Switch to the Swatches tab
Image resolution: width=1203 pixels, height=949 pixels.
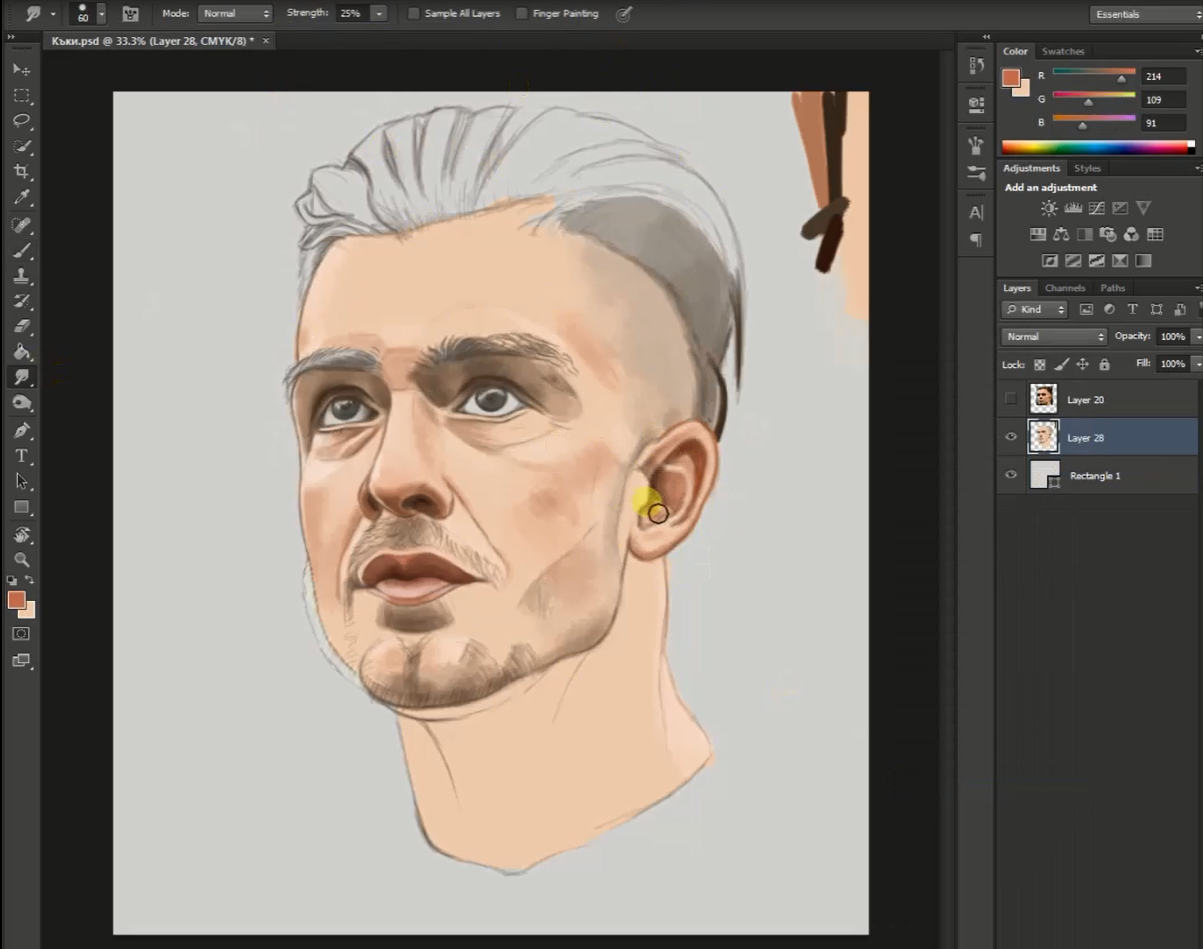tap(1062, 51)
